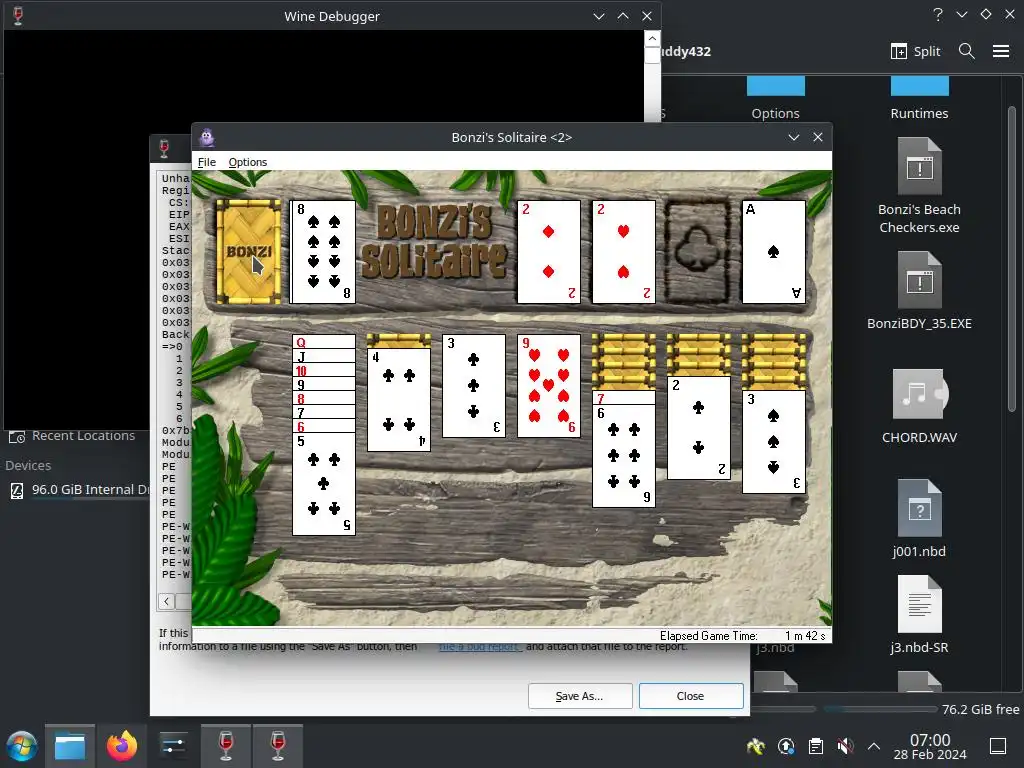
Task: Launch Firefox from taskbar
Action: (x=121, y=746)
